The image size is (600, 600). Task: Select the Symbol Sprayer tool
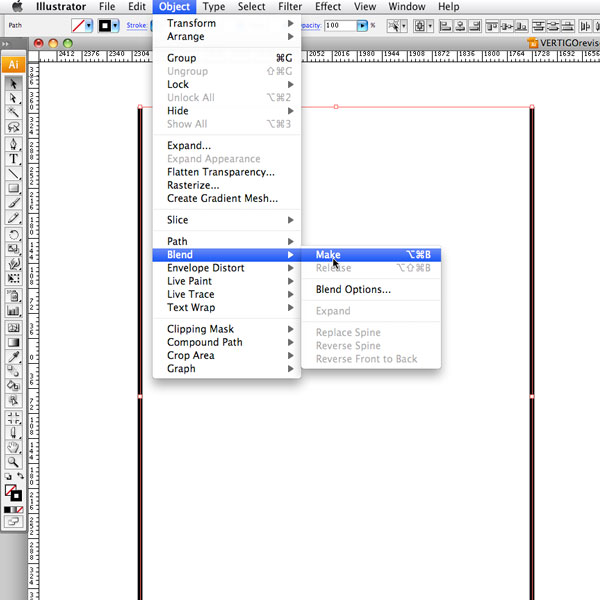13,296
